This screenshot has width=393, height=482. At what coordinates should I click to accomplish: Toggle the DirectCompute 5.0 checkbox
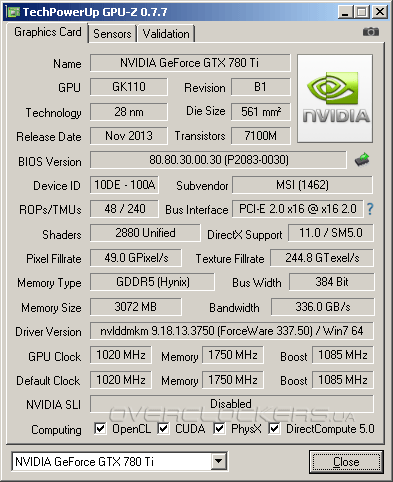274,428
